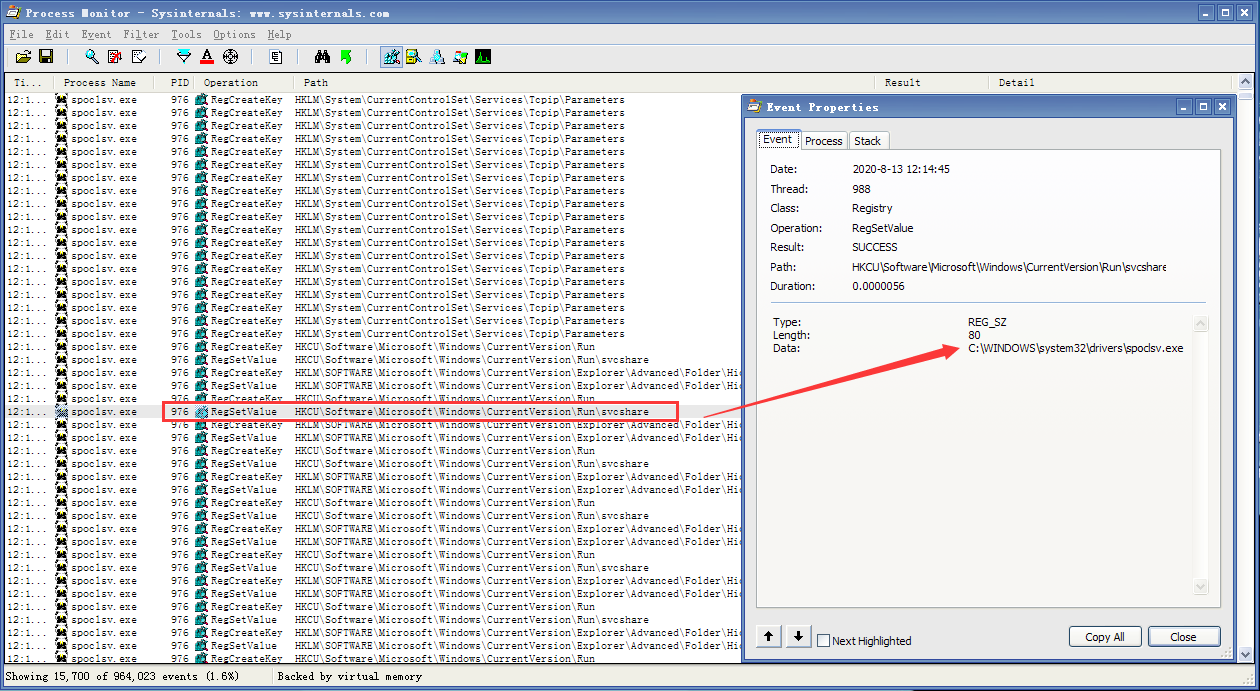Go to previous event with up arrow button
Screen dimensions: 1260x691
coord(769,637)
